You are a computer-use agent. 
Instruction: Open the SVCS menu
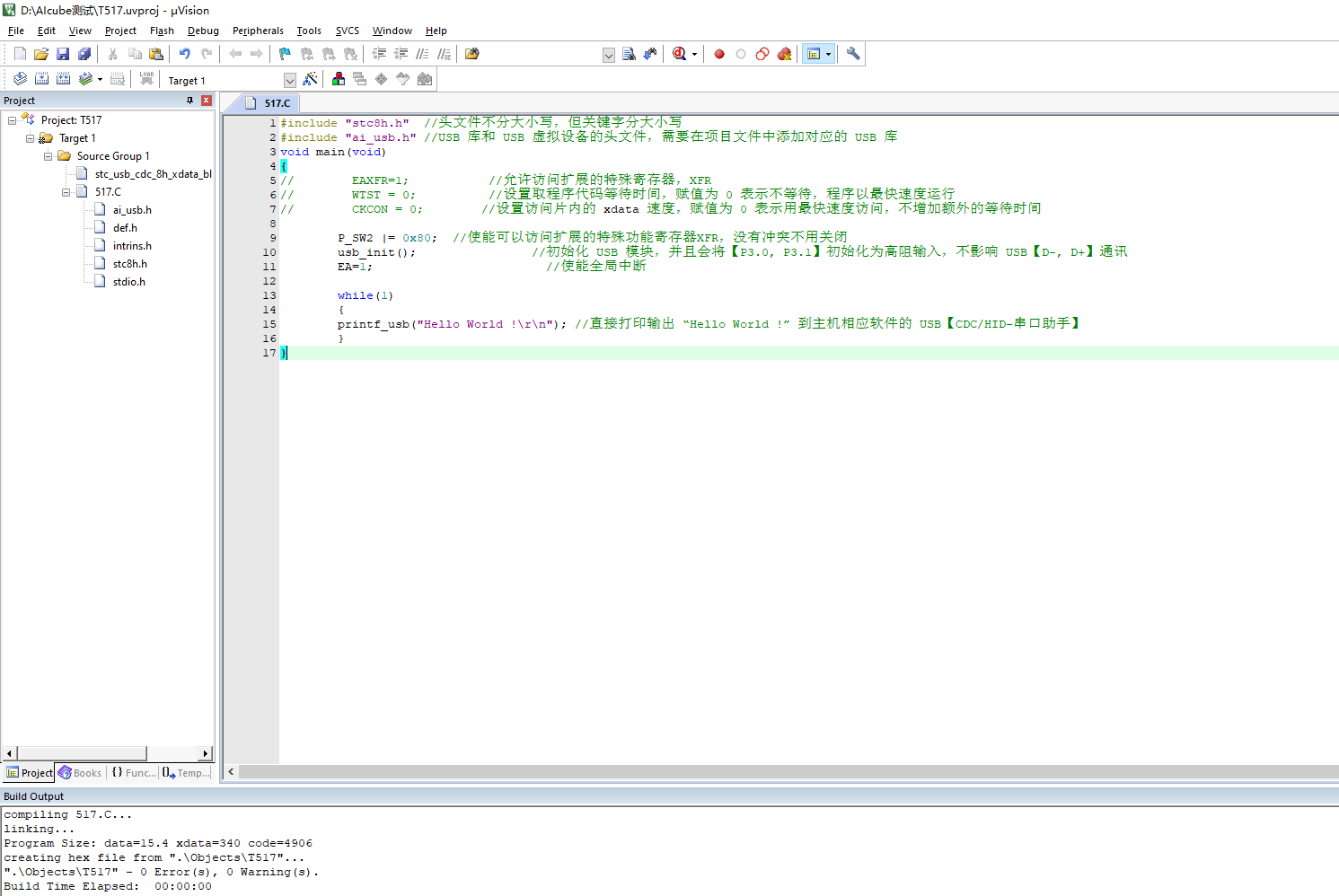click(x=348, y=31)
